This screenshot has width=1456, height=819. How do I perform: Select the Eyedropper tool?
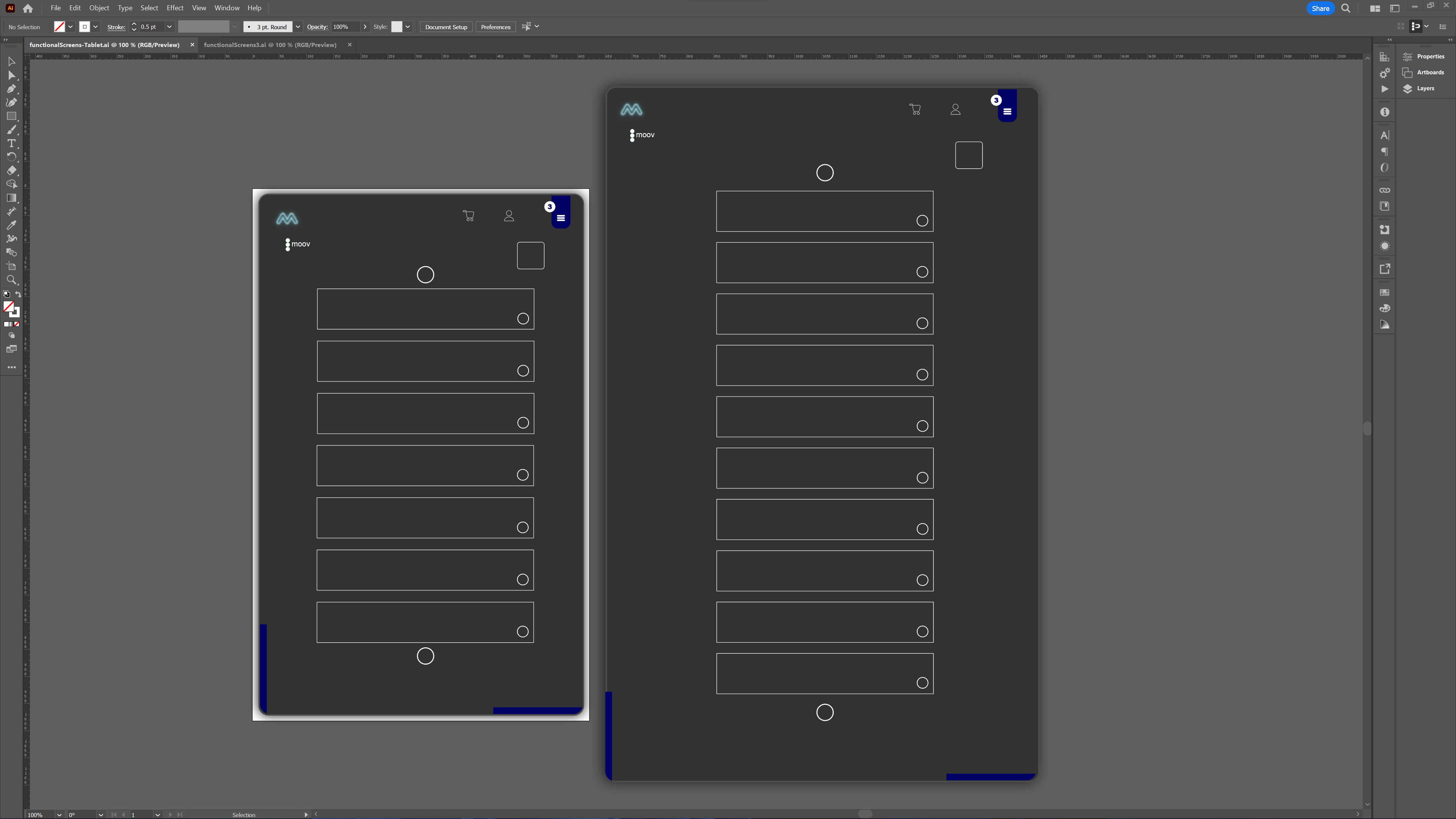11,225
